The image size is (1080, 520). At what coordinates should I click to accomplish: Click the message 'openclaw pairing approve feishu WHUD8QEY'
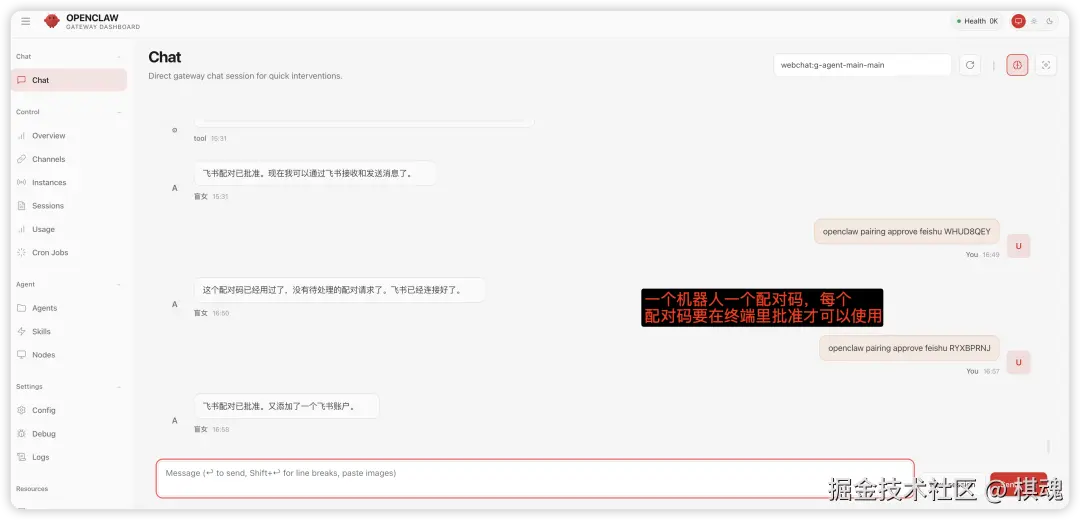tap(906, 231)
